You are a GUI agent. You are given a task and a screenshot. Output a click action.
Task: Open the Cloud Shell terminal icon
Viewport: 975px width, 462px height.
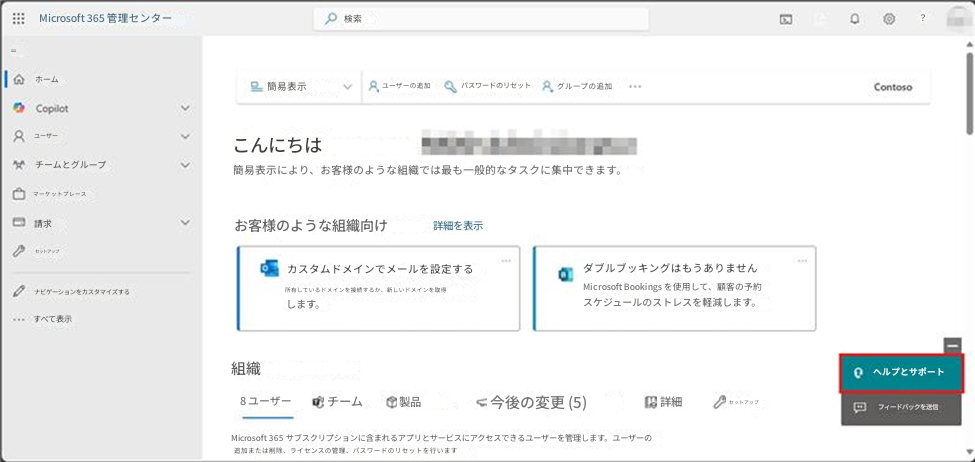point(786,19)
